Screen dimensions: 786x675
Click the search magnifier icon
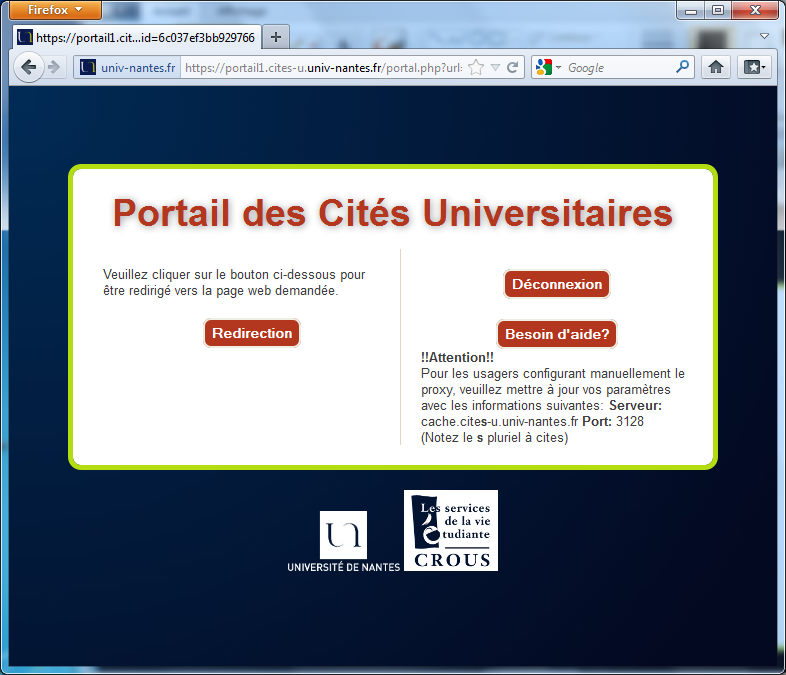click(x=683, y=68)
